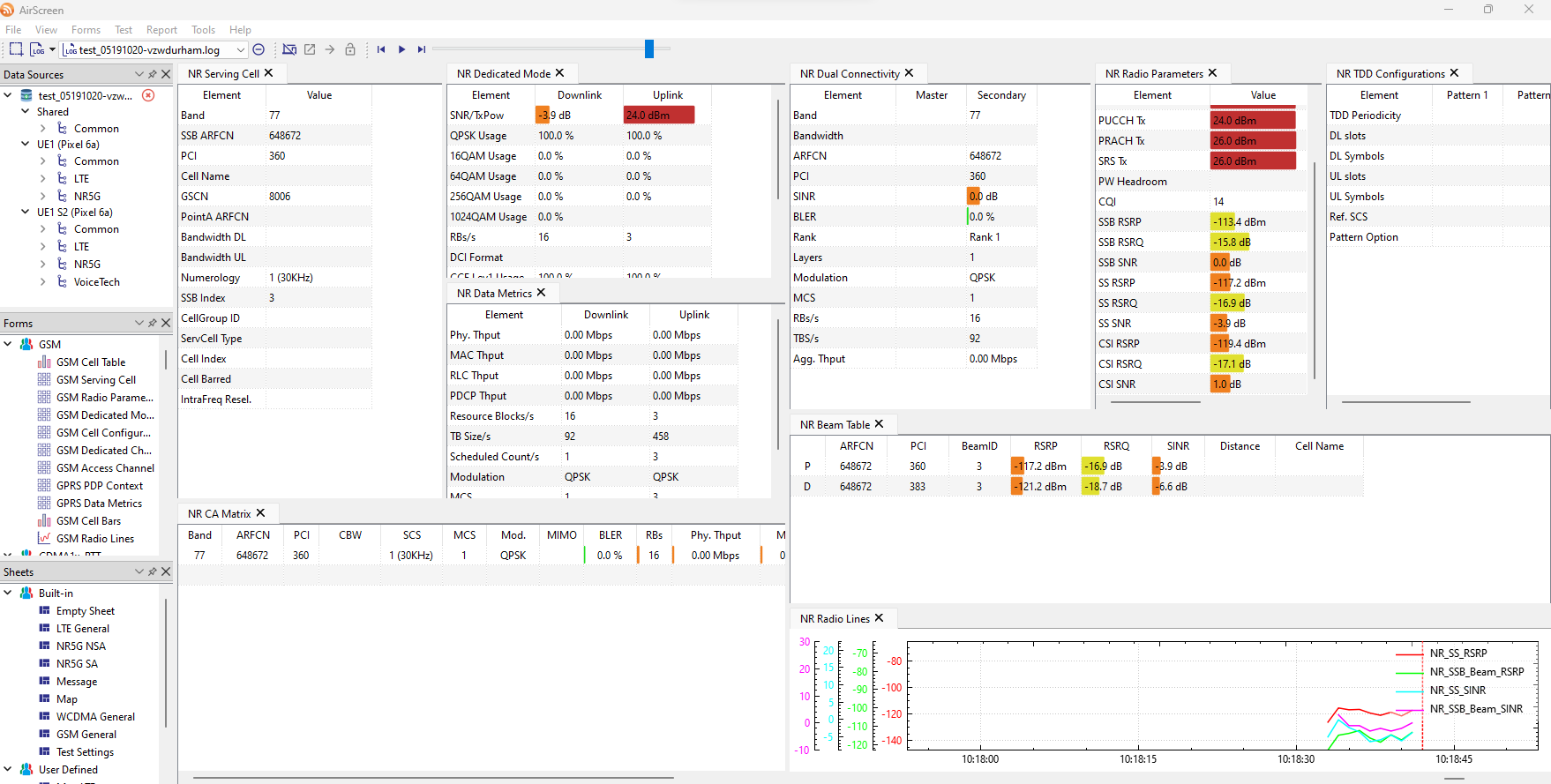Close the NR Dedicated Mode tab

pyautogui.click(x=559, y=73)
